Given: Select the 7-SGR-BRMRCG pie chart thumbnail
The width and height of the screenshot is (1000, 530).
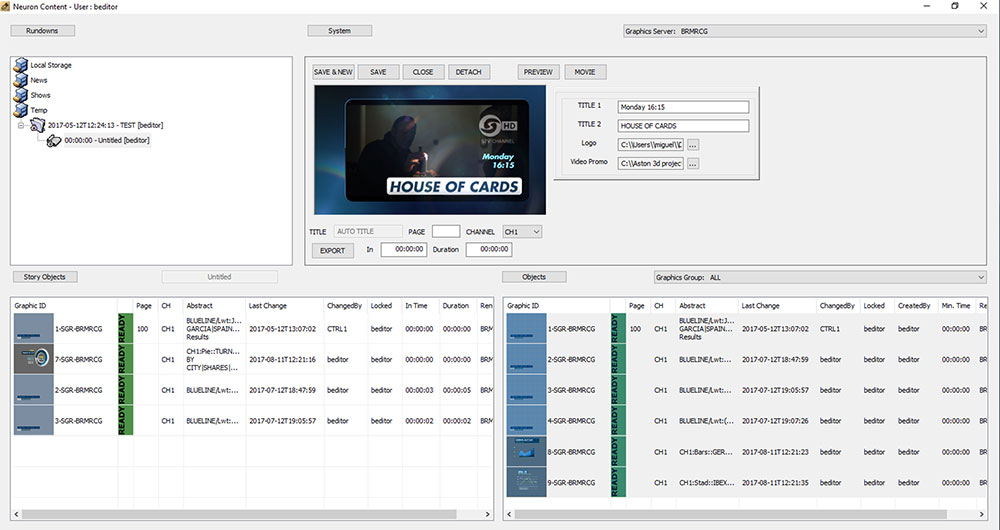Looking at the screenshot, I should click(34, 360).
